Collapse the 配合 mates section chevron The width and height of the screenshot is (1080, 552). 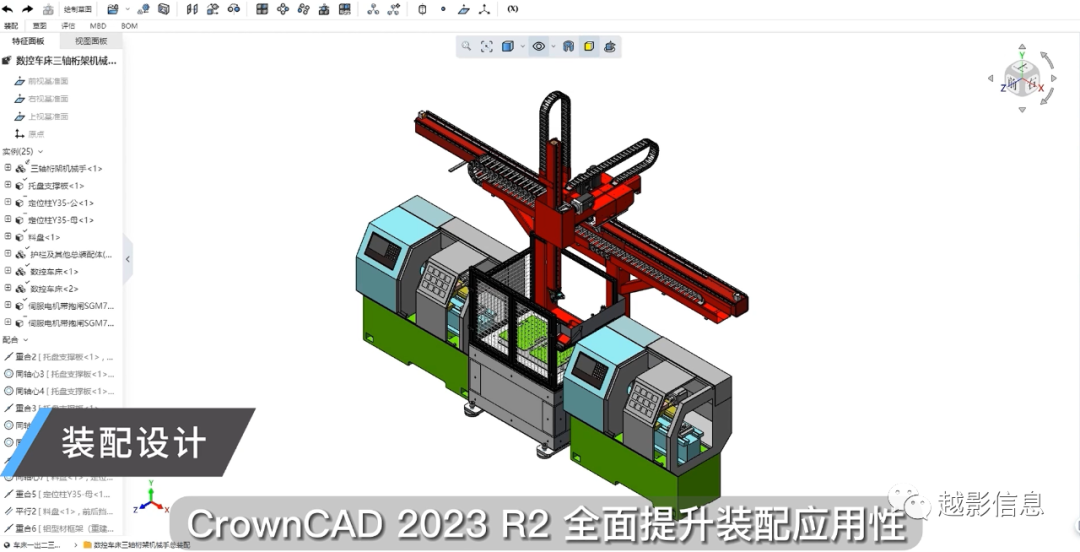coord(26,340)
